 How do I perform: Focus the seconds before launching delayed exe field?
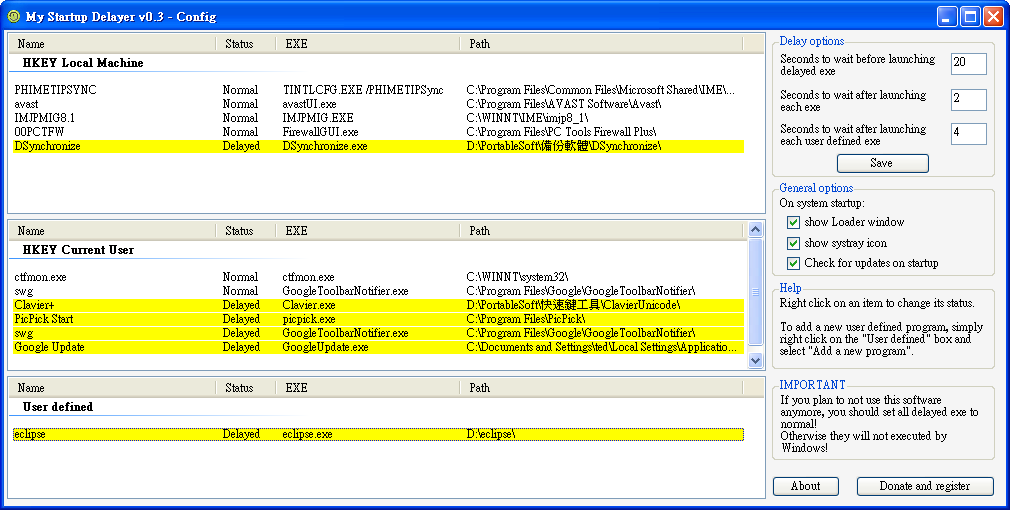pos(969,64)
